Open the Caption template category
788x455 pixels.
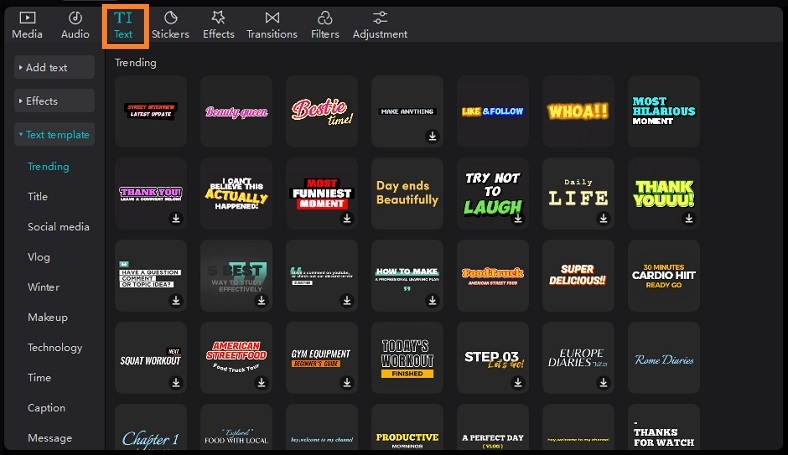point(46,408)
